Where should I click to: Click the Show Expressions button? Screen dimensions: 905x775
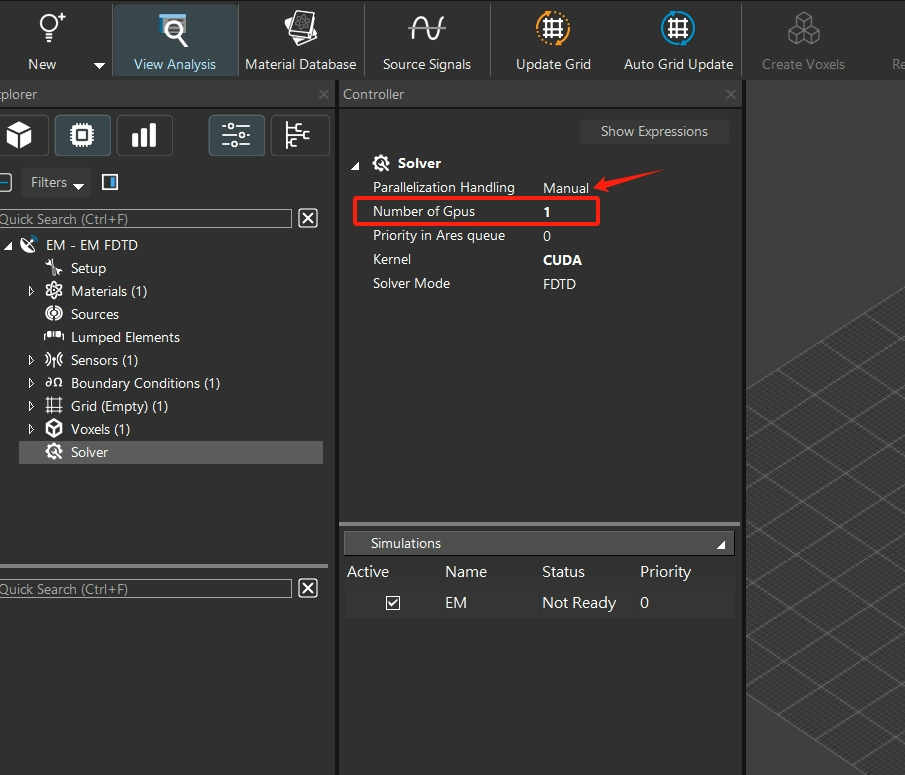pyautogui.click(x=654, y=132)
